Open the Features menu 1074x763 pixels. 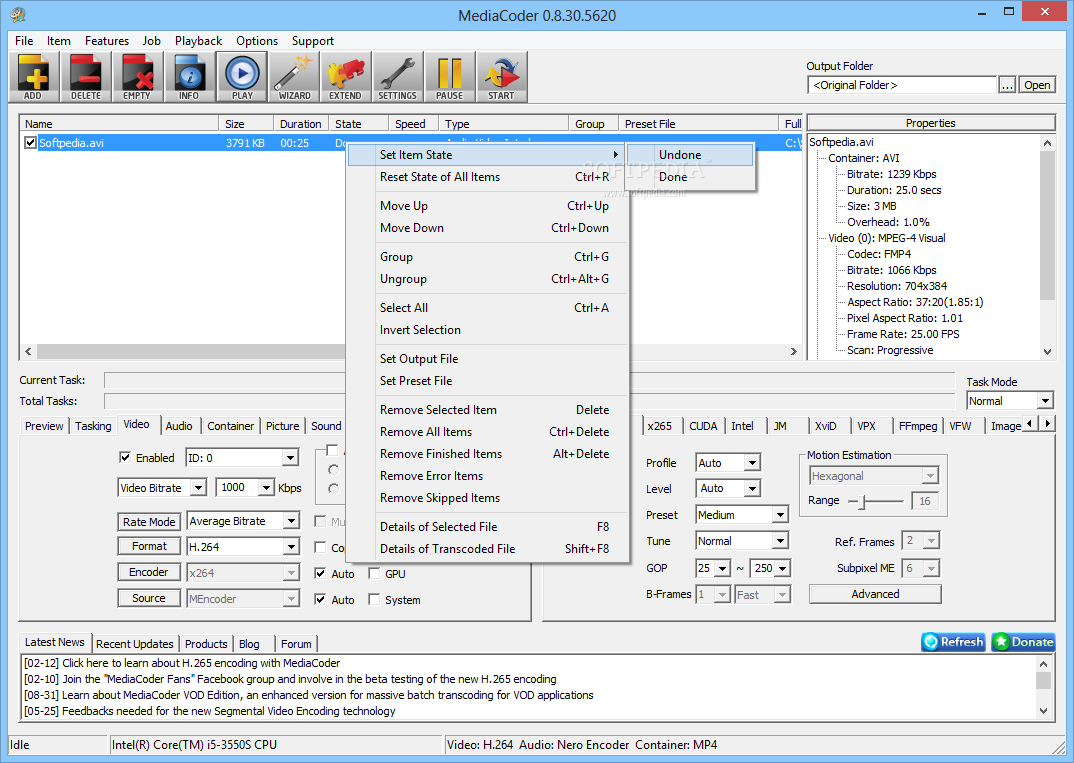point(107,40)
